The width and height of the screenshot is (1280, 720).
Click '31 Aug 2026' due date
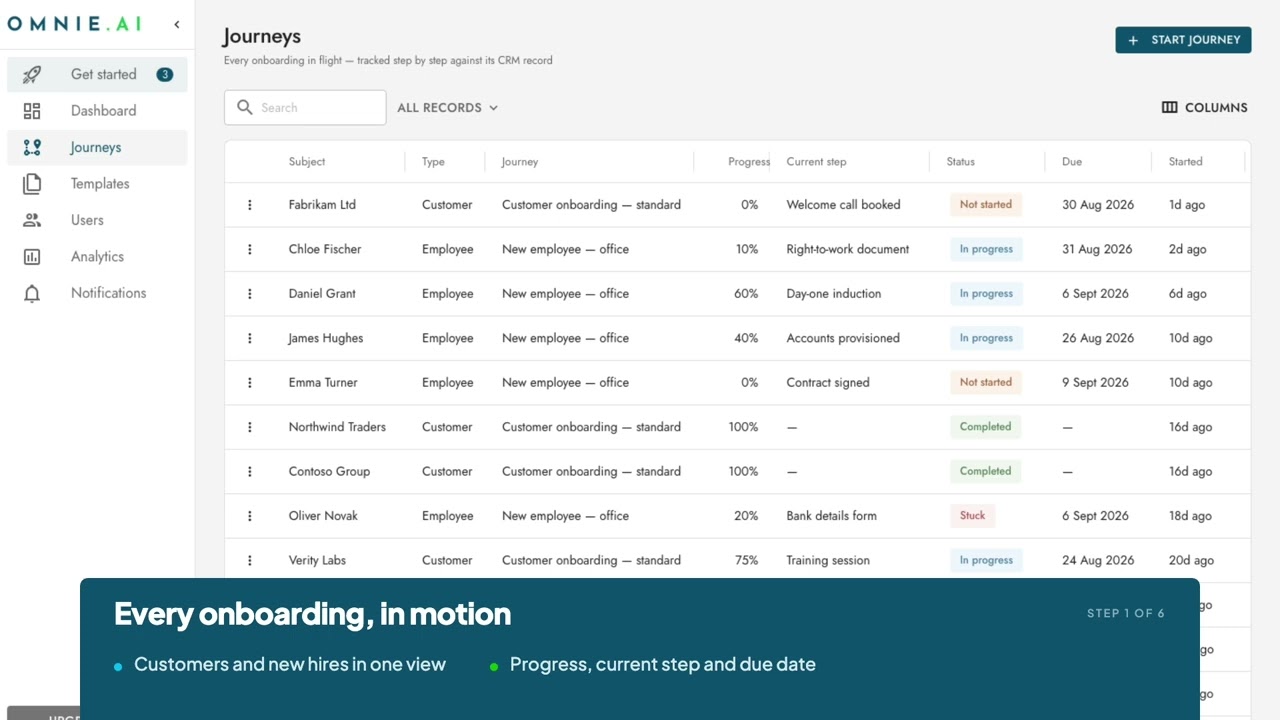coord(1098,249)
